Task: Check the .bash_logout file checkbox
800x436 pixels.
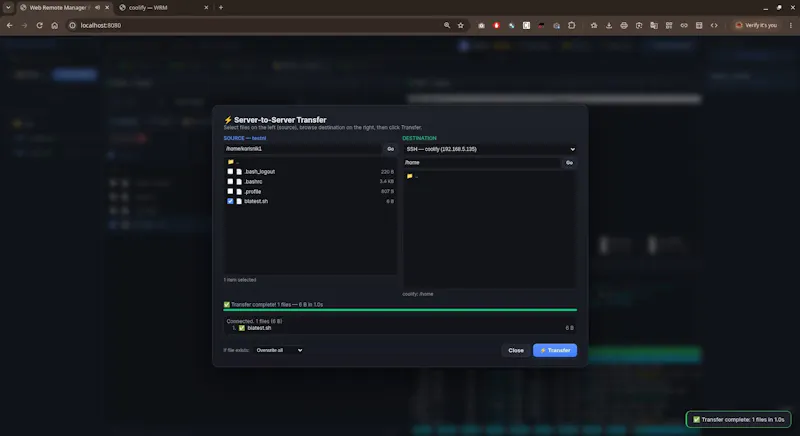Action: pyautogui.click(x=230, y=171)
